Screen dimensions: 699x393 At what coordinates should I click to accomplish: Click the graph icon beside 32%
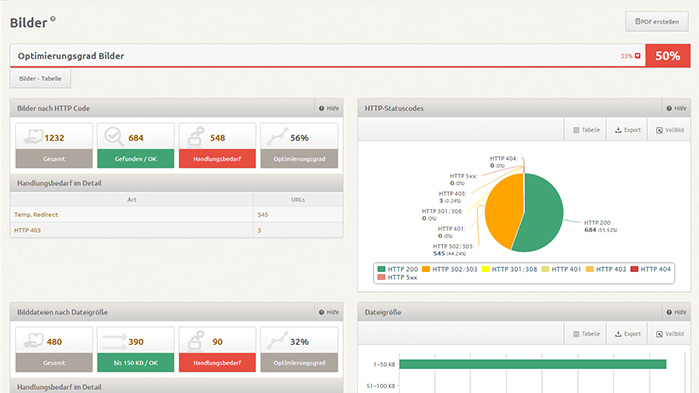[x=278, y=340]
